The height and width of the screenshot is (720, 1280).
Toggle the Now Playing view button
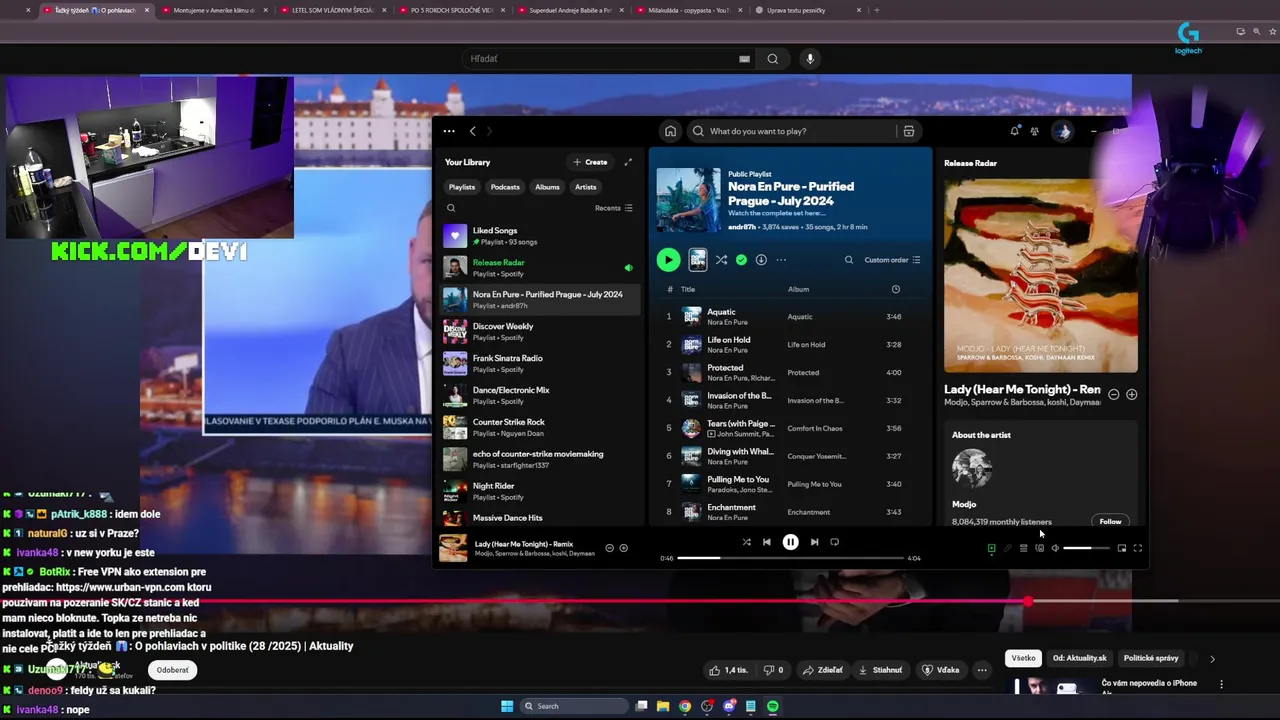[991, 548]
